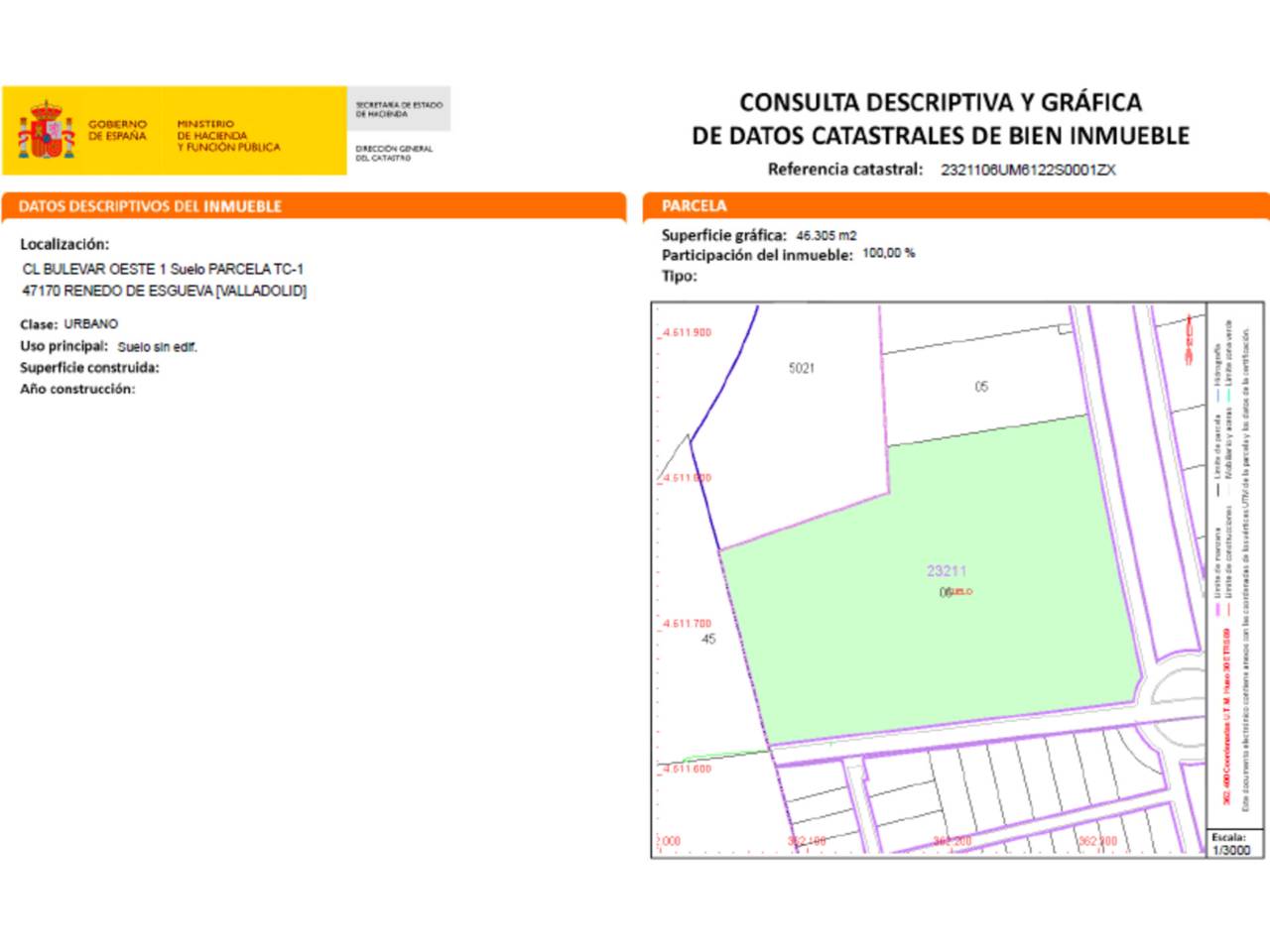This screenshot has height=952, width=1270.
Task: Select the '46.305 m2' surface value
Action: click(826, 236)
